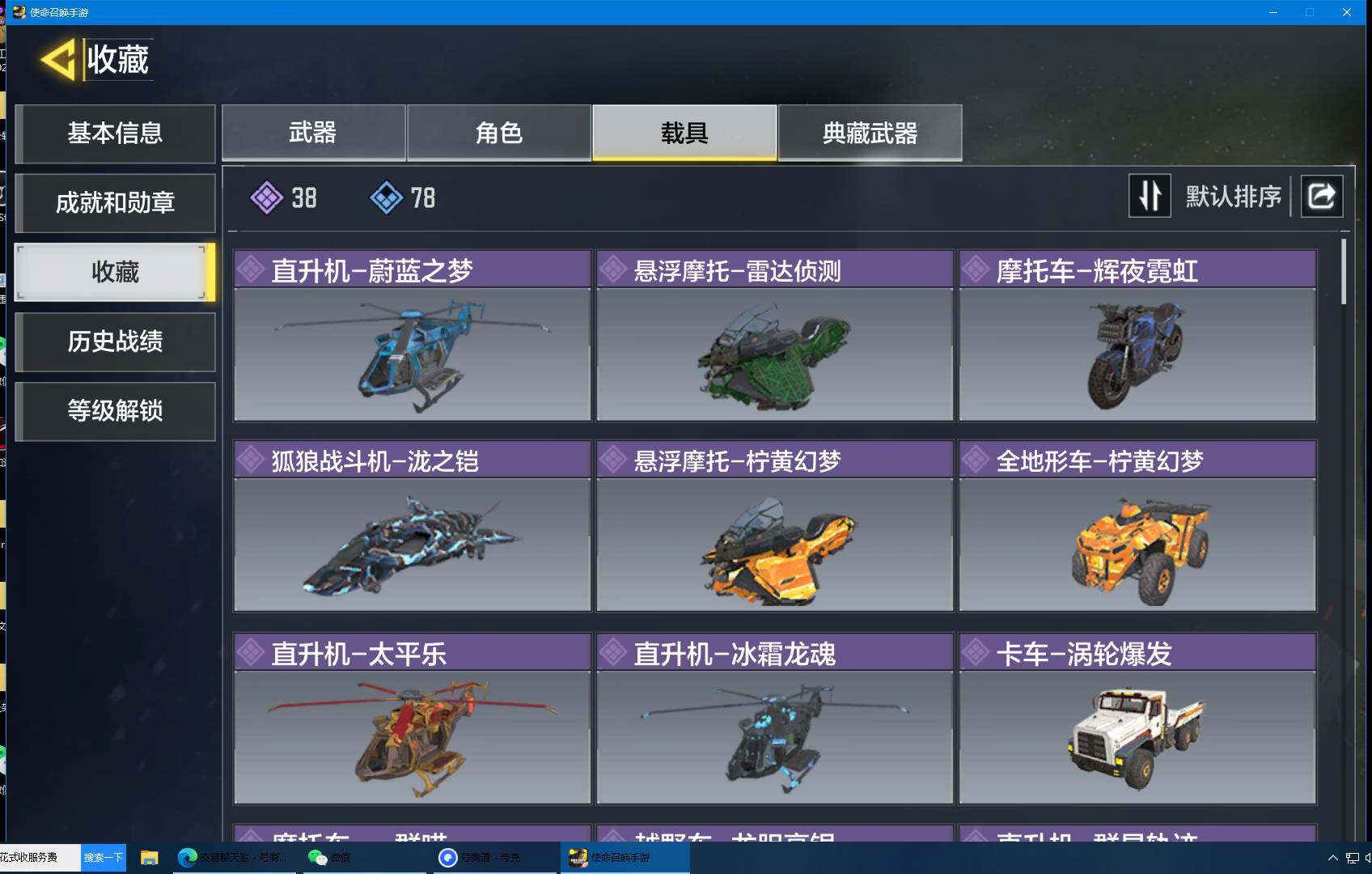Toggle the sort order arrows icon
The image size is (1372, 874).
1150,196
